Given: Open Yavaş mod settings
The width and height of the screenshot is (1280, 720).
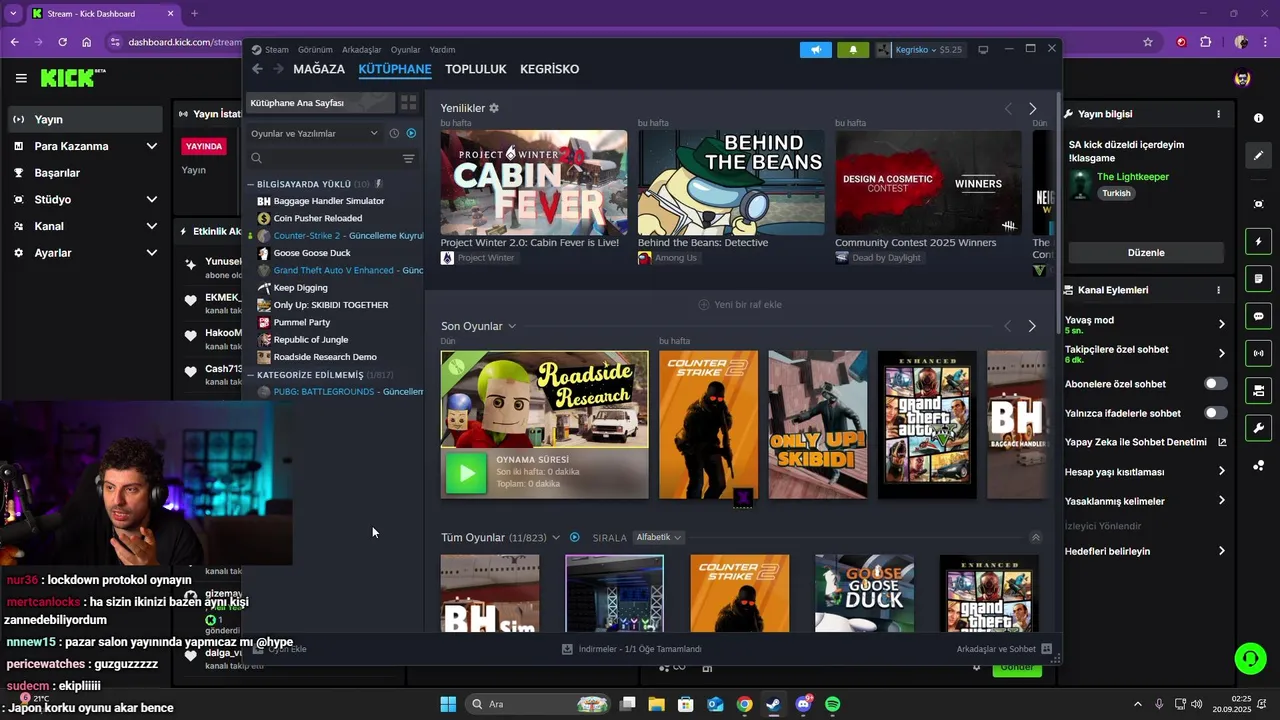Looking at the screenshot, I should [x=1144, y=324].
